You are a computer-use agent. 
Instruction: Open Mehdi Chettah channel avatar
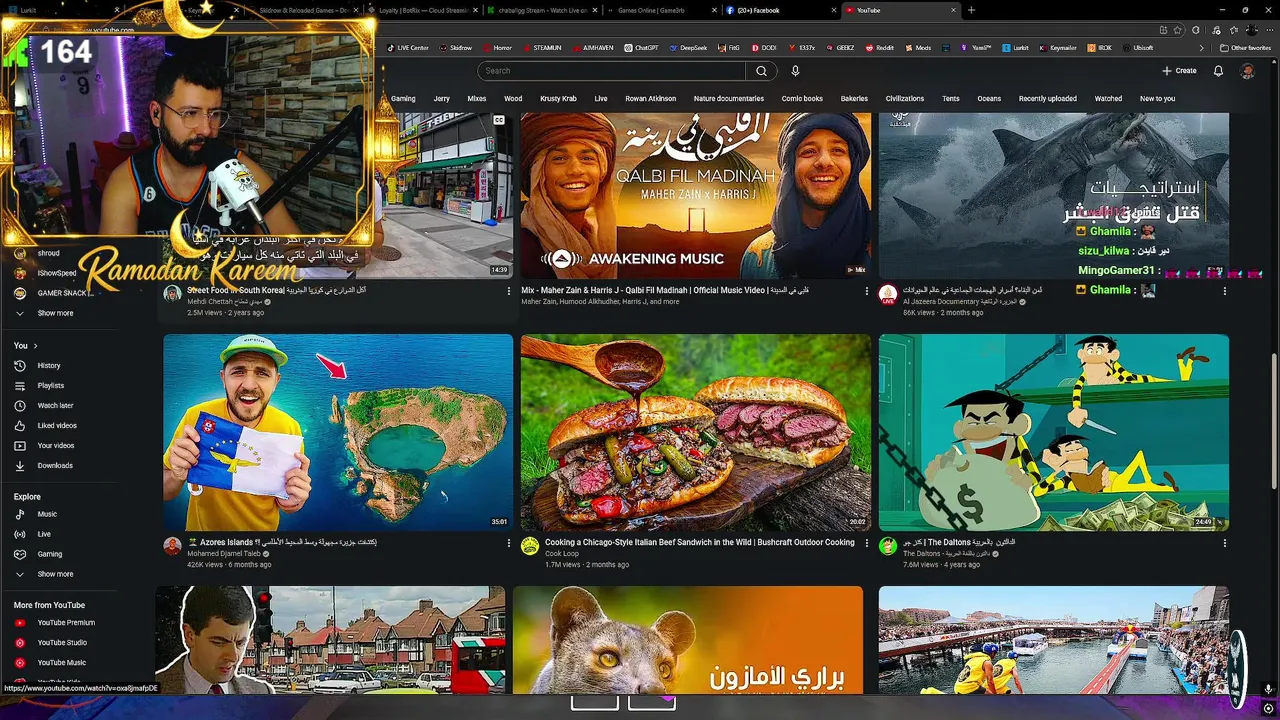[172, 294]
